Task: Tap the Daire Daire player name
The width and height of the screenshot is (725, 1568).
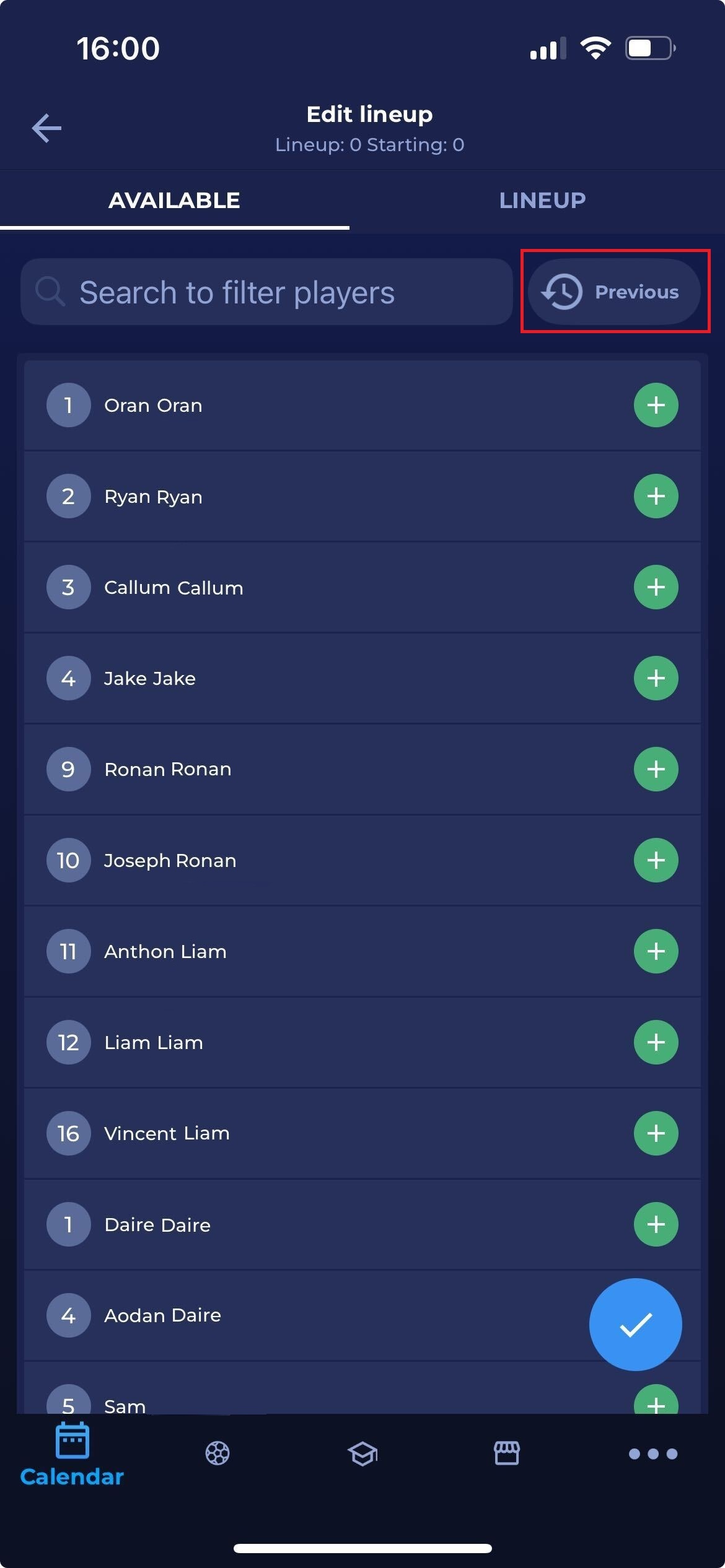Action: 157,1224
